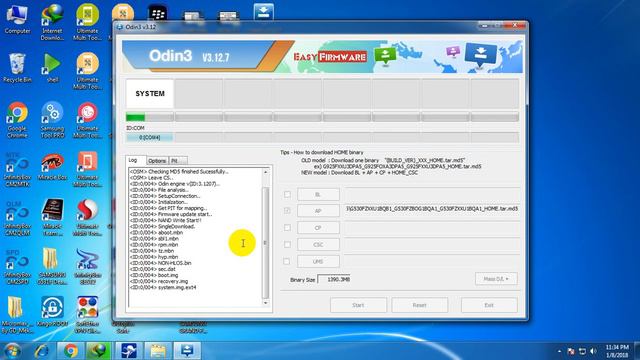This screenshot has height=360, width=640.
Task: Open the SAMSUNG G531F folder on desktop
Action: (x=52, y=267)
